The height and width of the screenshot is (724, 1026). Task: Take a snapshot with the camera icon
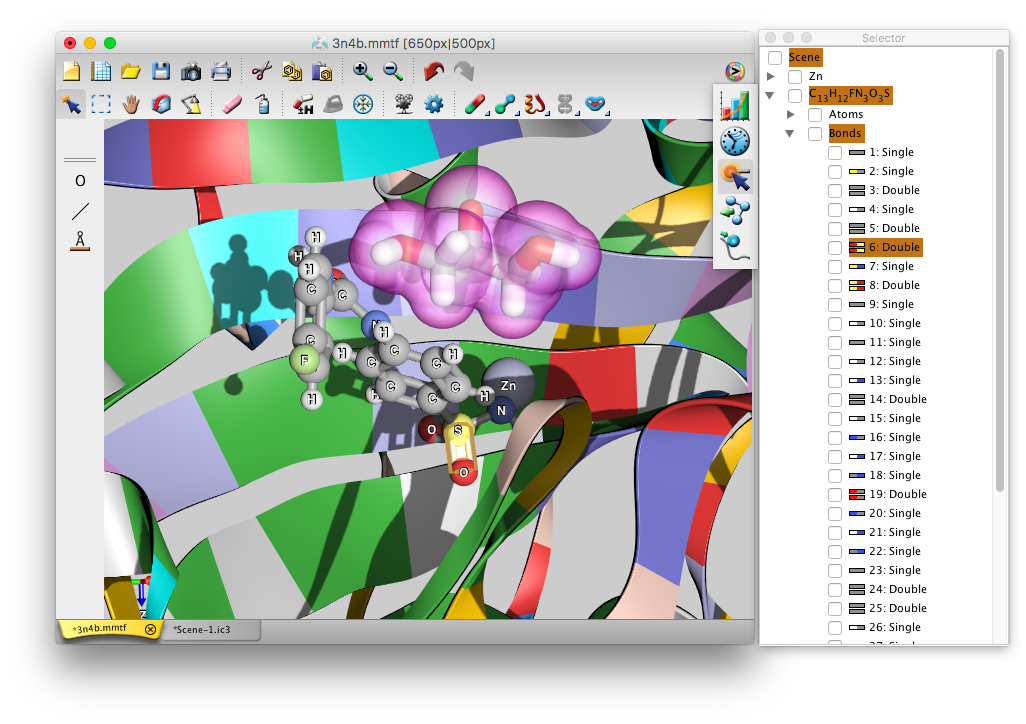(x=191, y=71)
